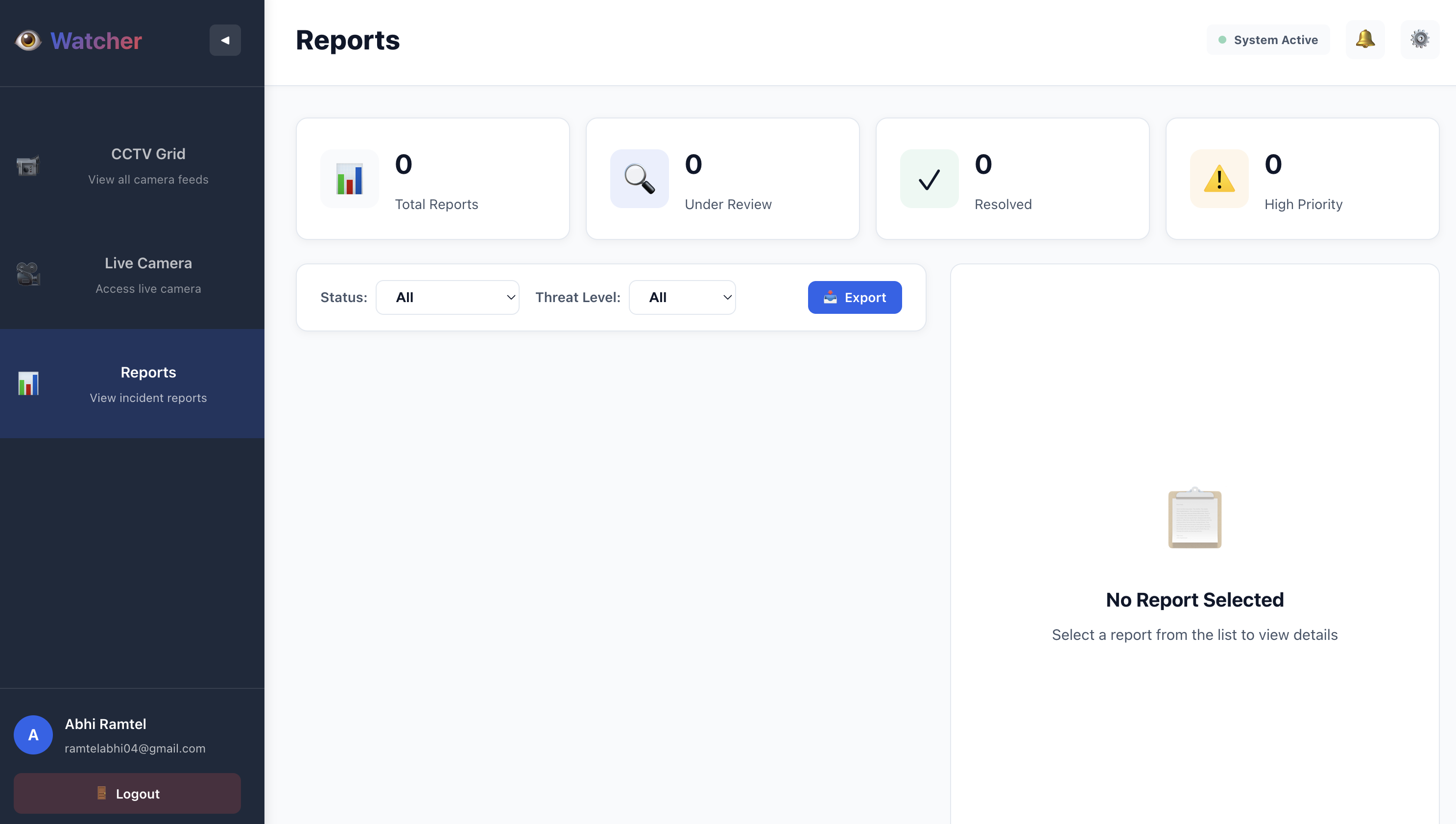Click the Watcher eye logo
Viewport: 1456px width, 824px height.
(28, 41)
